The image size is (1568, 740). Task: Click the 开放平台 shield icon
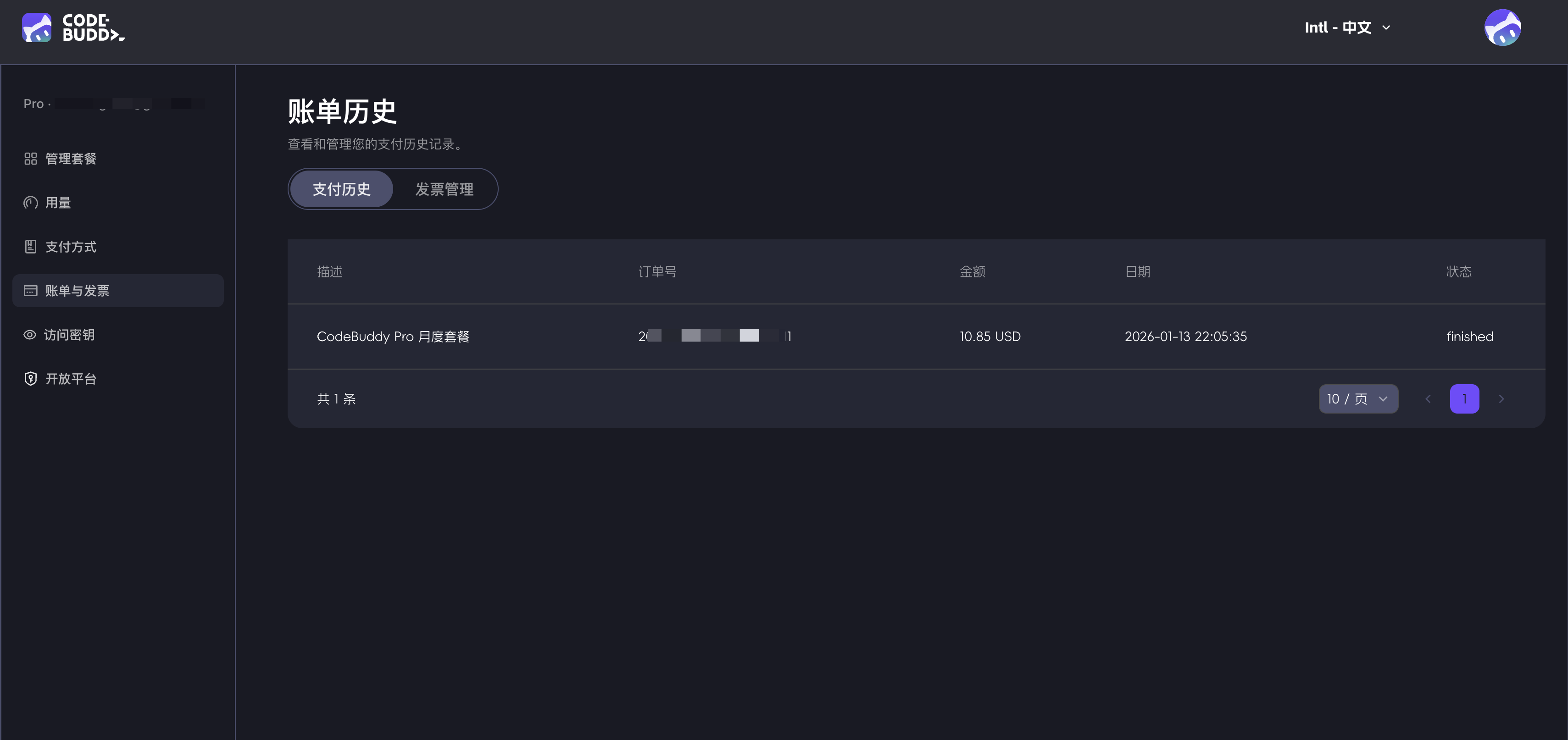[x=30, y=379]
